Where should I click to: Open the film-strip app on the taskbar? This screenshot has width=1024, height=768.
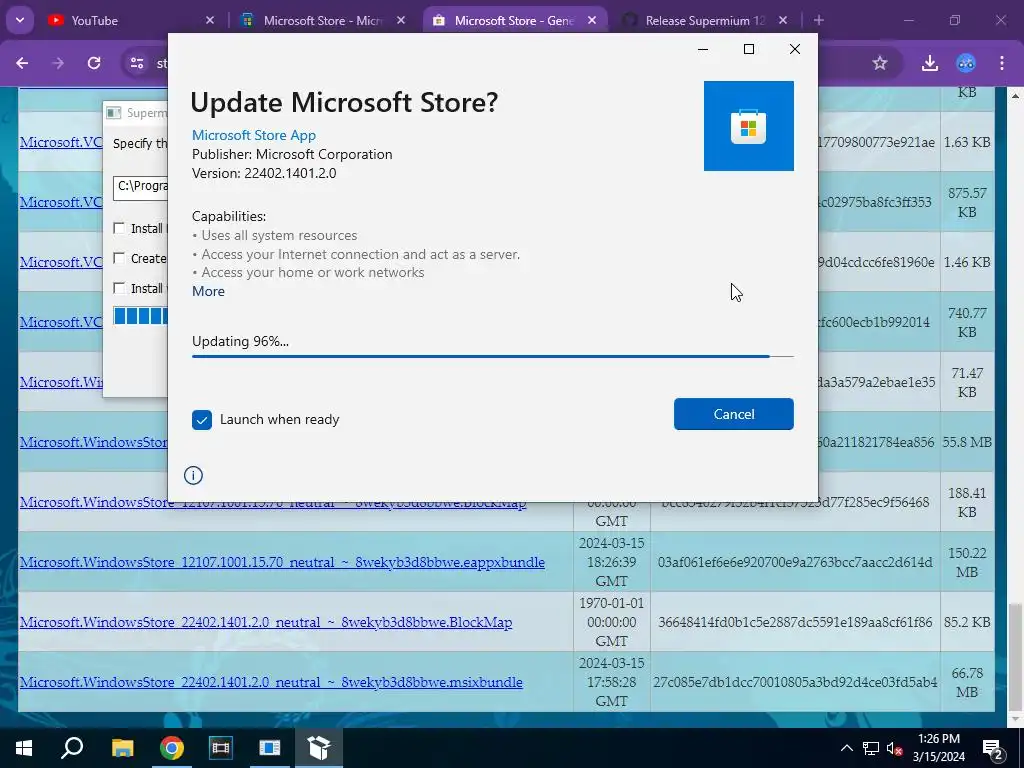(220, 748)
